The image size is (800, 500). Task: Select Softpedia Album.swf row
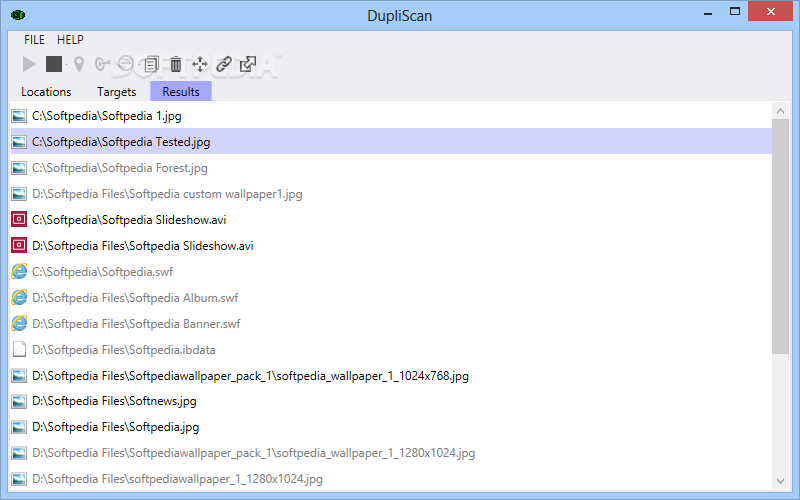point(391,297)
